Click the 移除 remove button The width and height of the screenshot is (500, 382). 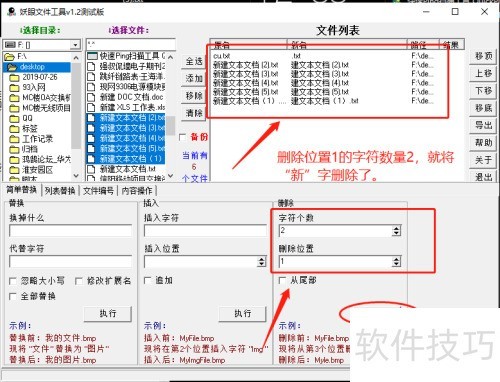click(194, 96)
